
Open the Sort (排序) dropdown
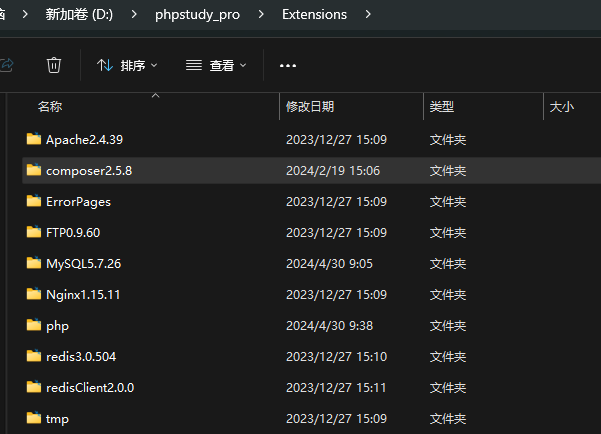[x=127, y=66]
